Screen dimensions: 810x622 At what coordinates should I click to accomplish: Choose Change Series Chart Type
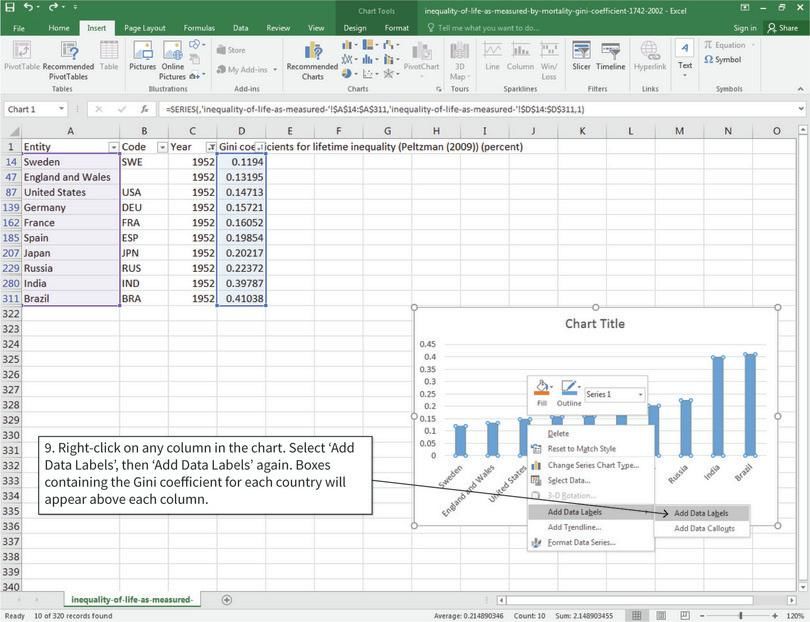[x=590, y=465]
